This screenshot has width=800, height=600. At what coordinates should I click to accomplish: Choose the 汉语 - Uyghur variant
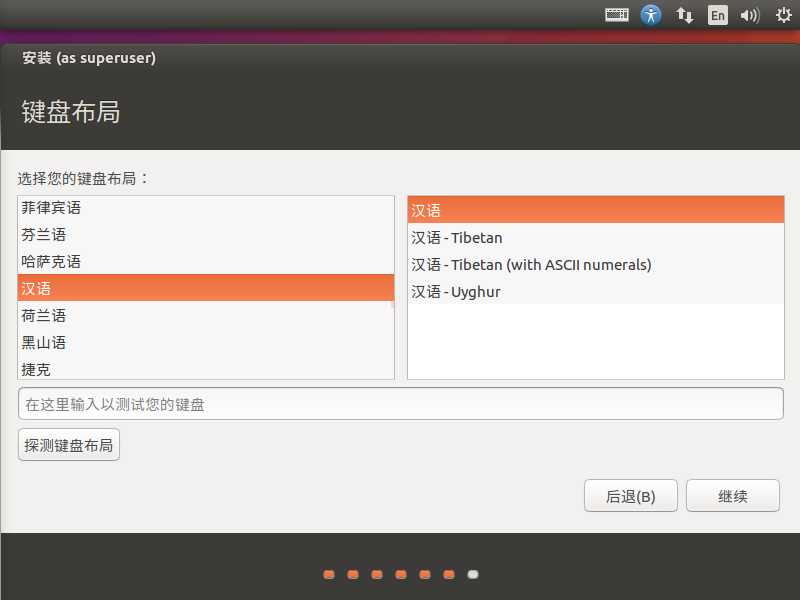pyautogui.click(x=595, y=292)
